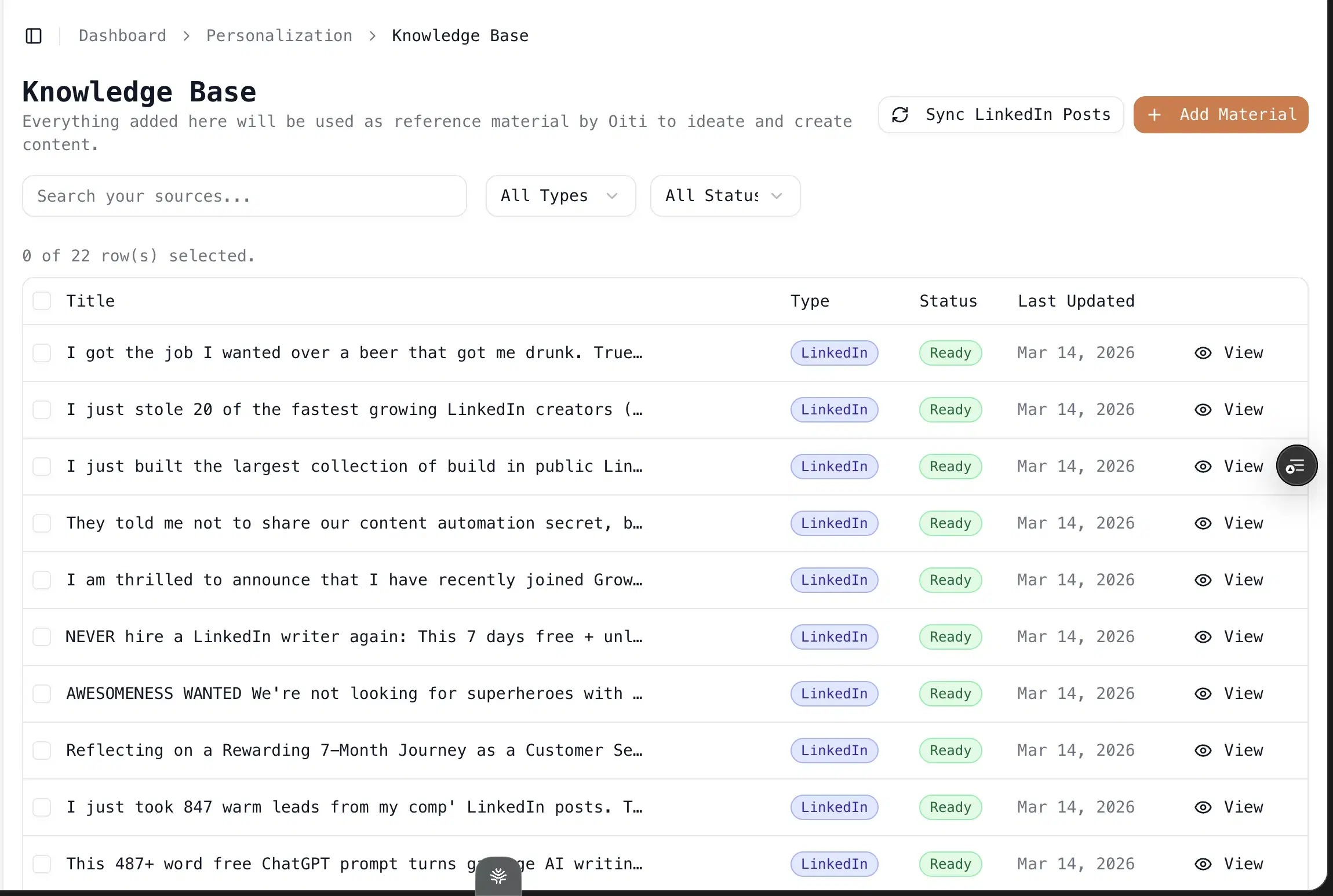Click the Last Updated column header
The image size is (1333, 896).
point(1076,301)
